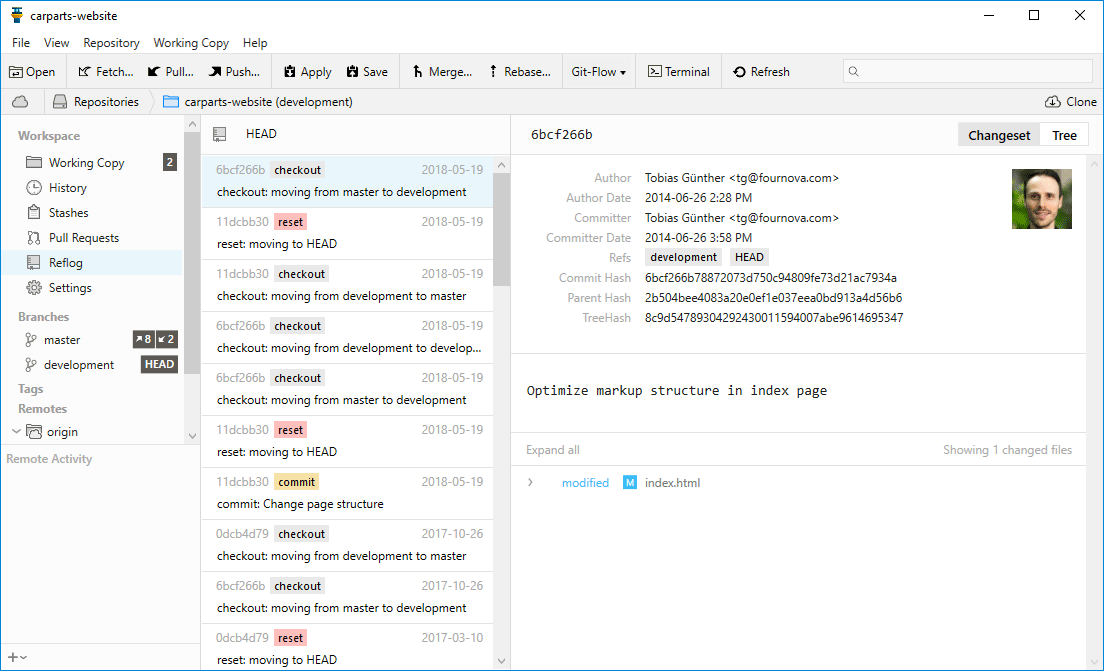Select the Changeset view toggle

[x=998, y=135]
